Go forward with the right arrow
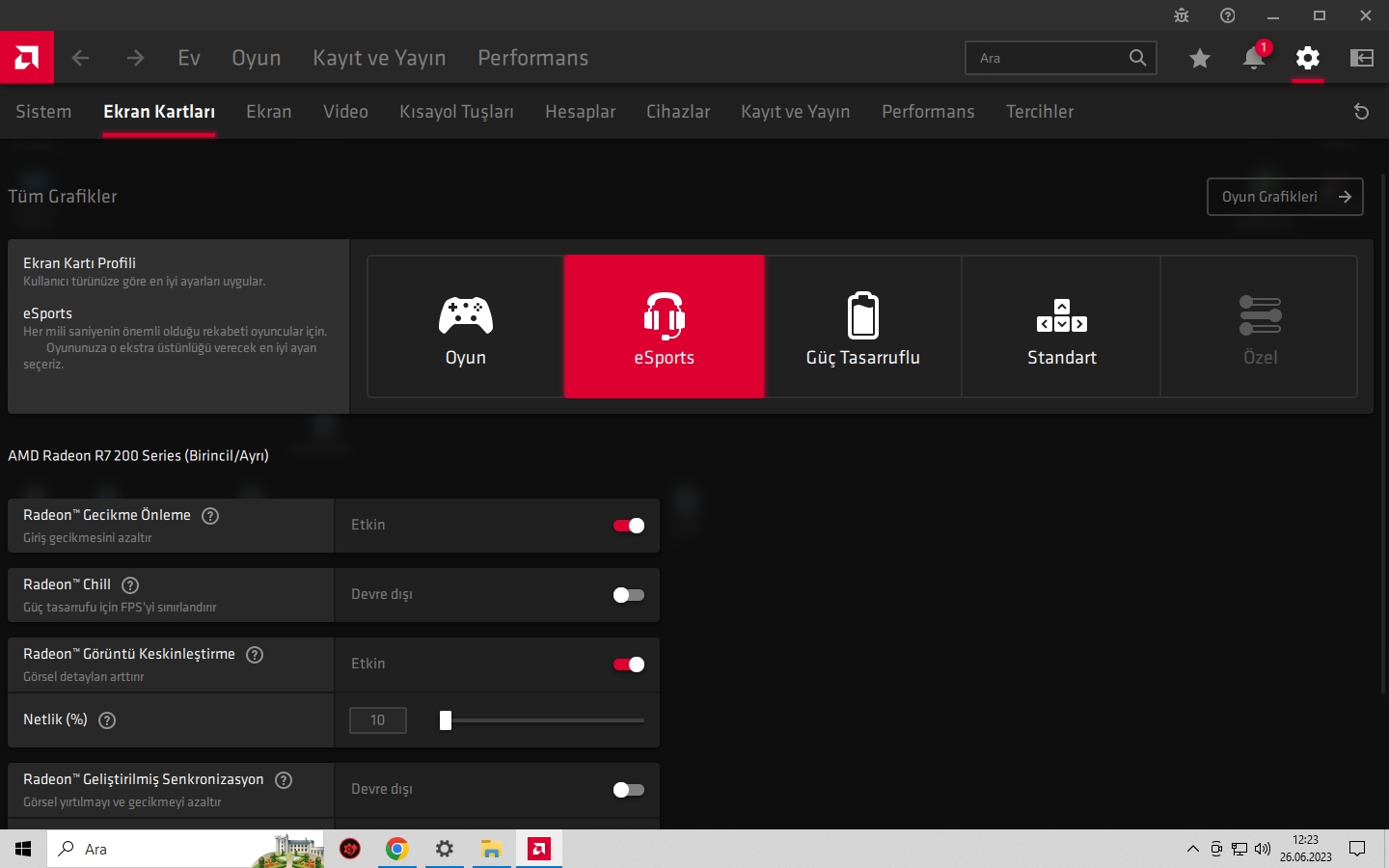 (135, 58)
